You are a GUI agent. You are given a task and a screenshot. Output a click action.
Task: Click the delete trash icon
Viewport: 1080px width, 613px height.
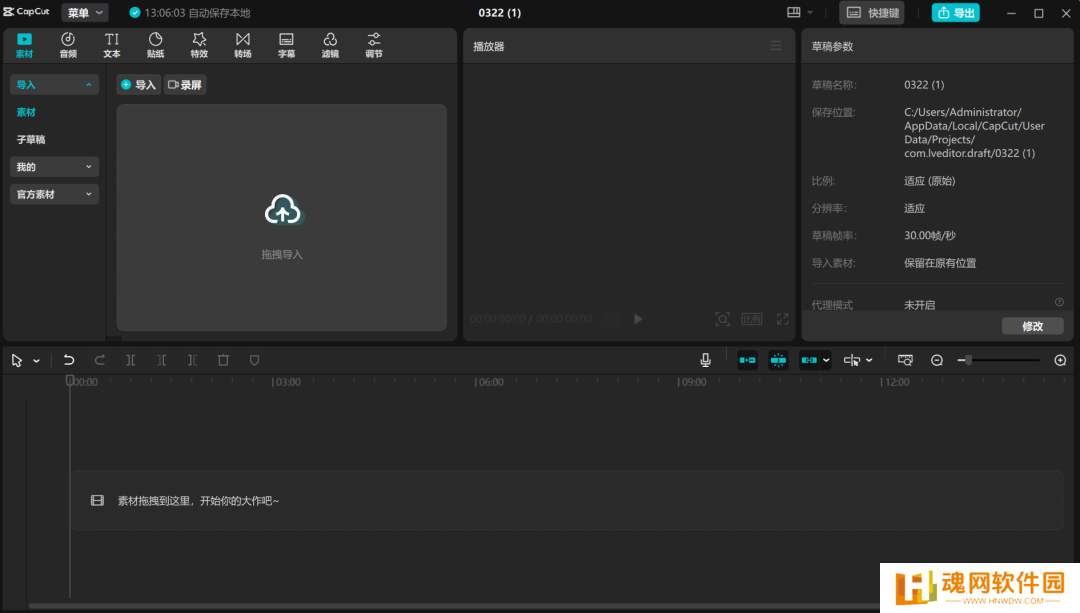click(223, 360)
